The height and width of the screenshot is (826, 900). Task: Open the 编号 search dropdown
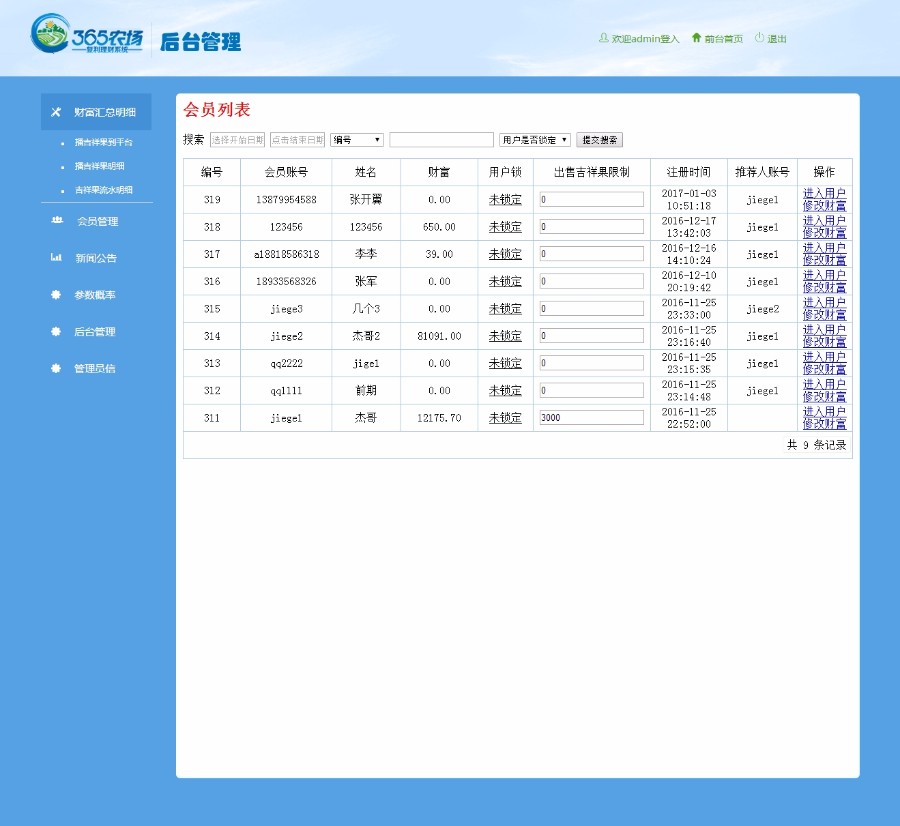(356, 139)
